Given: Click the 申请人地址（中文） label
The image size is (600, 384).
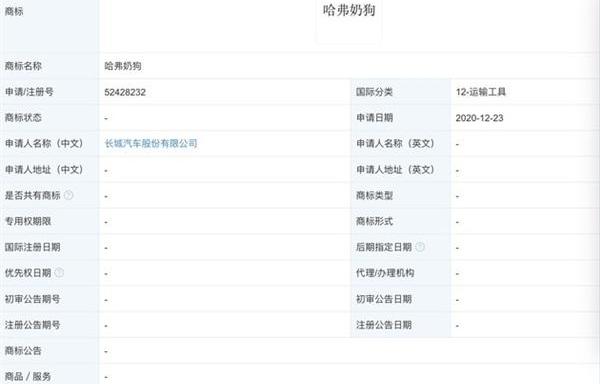Looking at the screenshot, I should point(44,169).
